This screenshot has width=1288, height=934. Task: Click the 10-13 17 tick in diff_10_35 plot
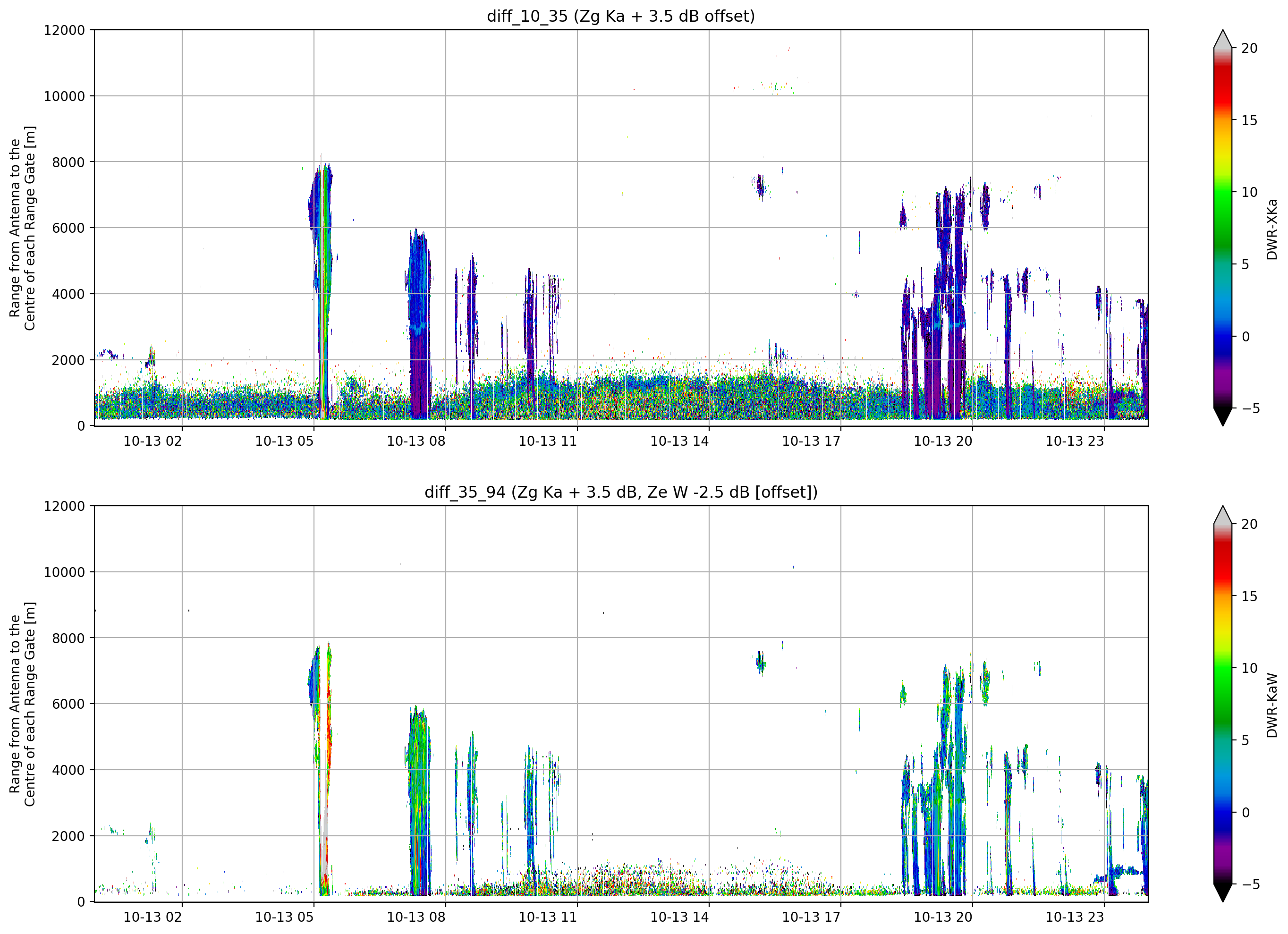pyautogui.click(x=812, y=442)
